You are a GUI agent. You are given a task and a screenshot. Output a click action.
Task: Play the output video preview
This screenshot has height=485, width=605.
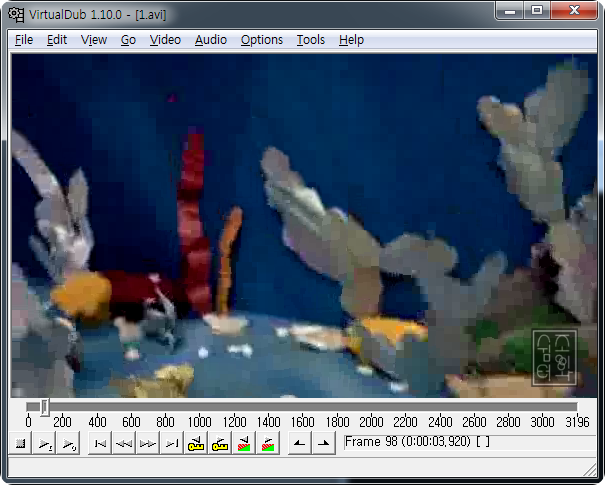(x=68, y=443)
